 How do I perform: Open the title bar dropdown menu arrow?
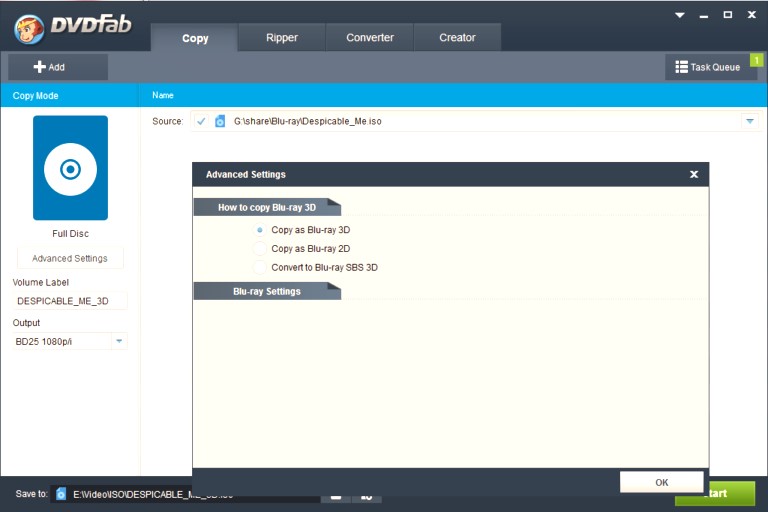click(680, 15)
